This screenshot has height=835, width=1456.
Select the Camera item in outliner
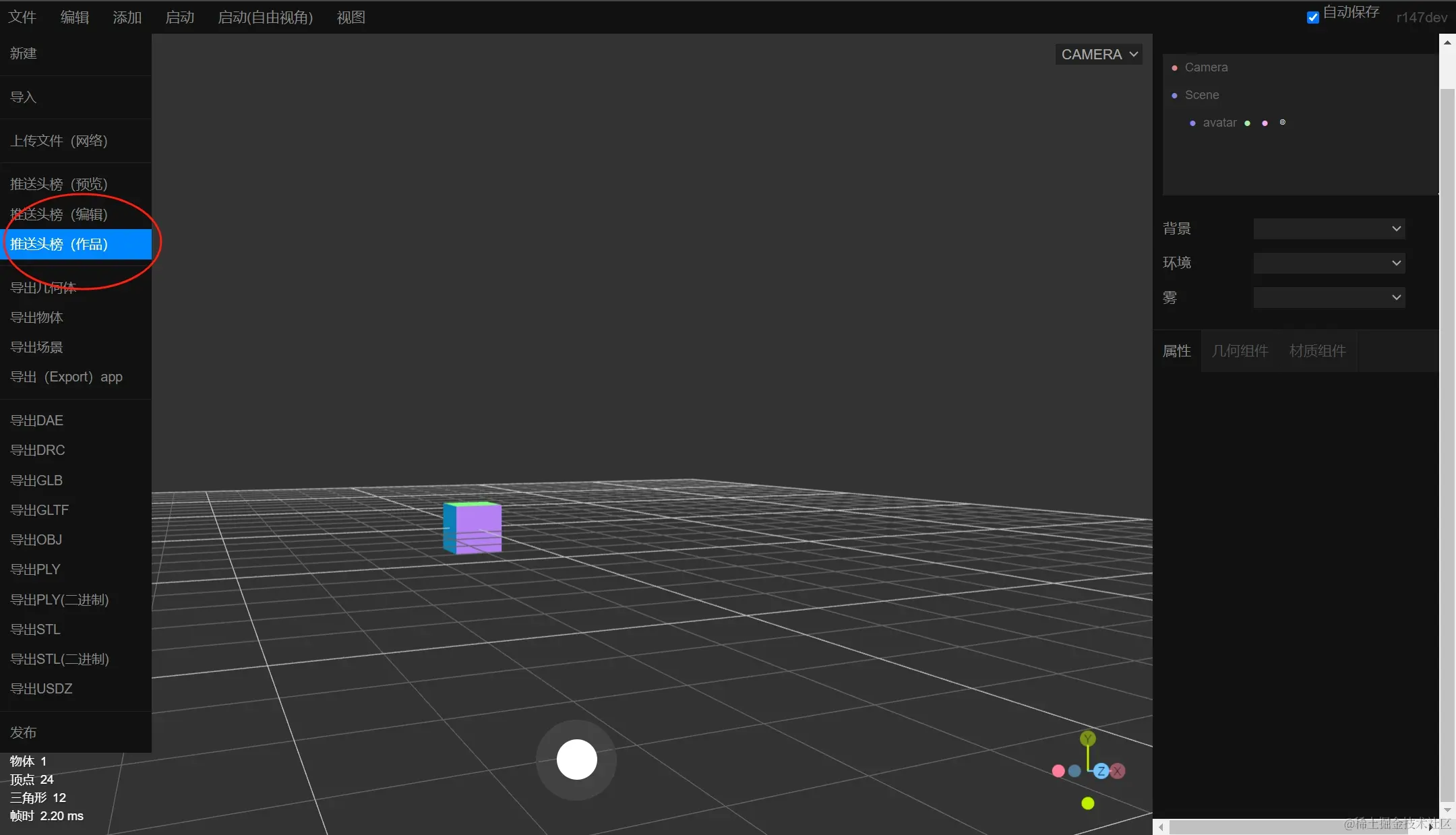pos(1206,67)
